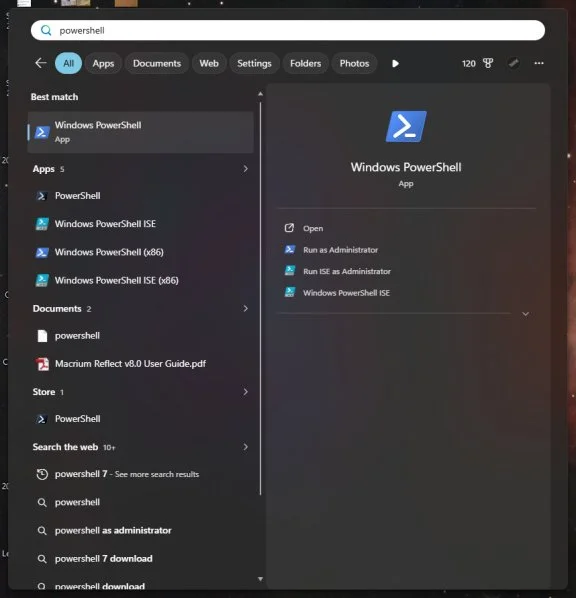Expand the Store results section chevron
The height and width of the screenshot is (598, 576).
coord(246,392)
